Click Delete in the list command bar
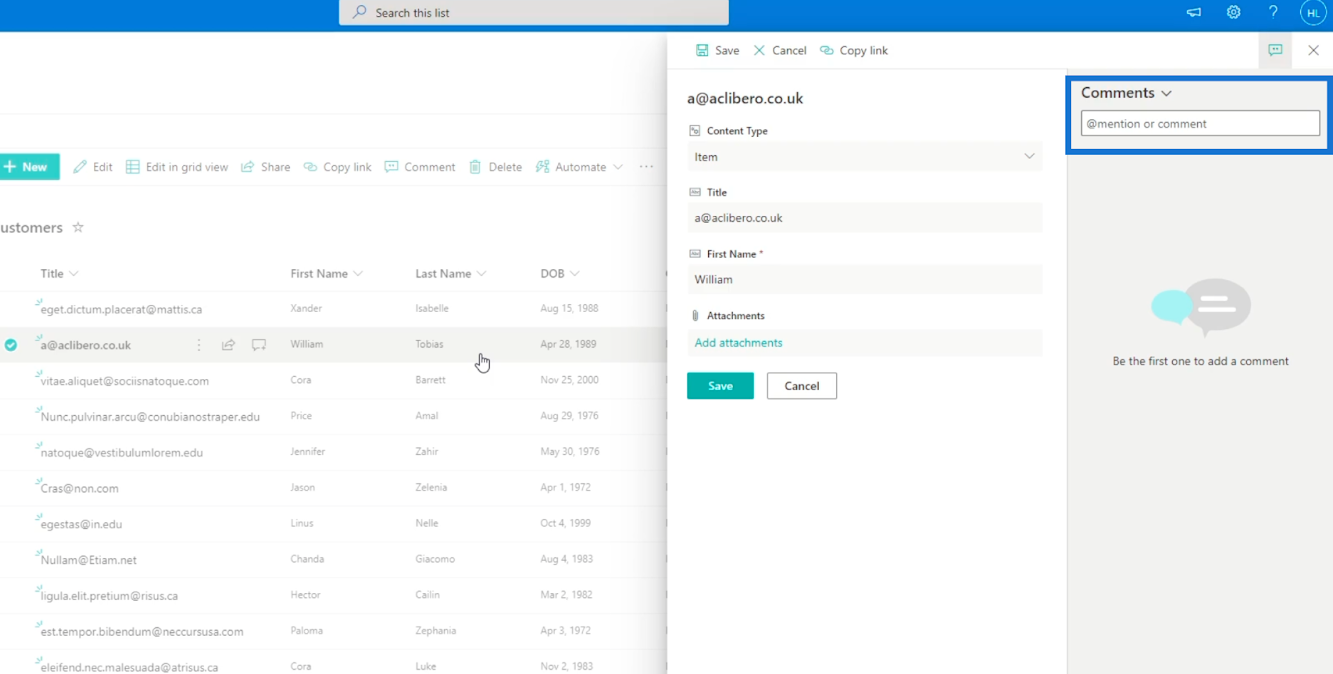 pyautogui.click(x=496, y=167)
